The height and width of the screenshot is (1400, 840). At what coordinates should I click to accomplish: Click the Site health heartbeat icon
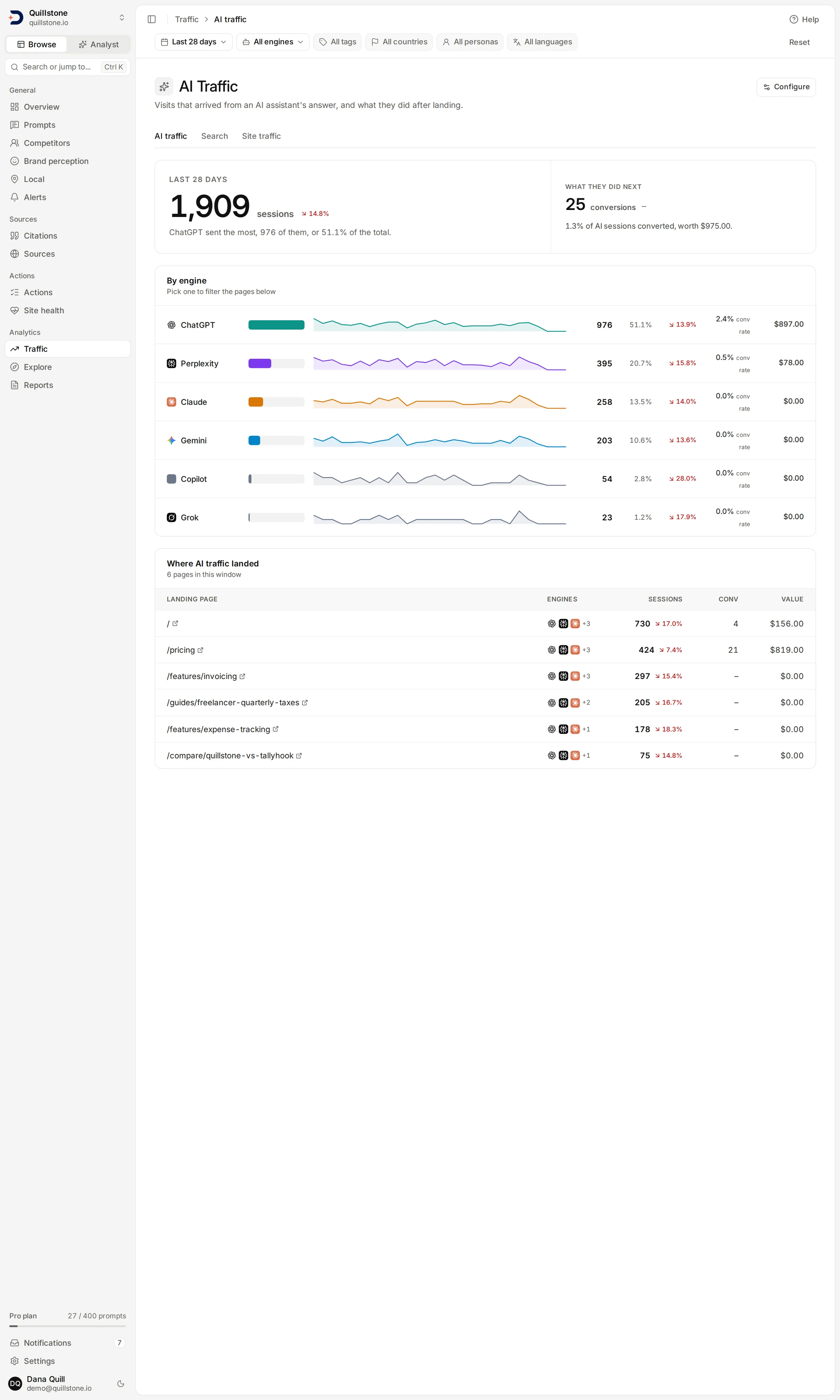(15, 311)
